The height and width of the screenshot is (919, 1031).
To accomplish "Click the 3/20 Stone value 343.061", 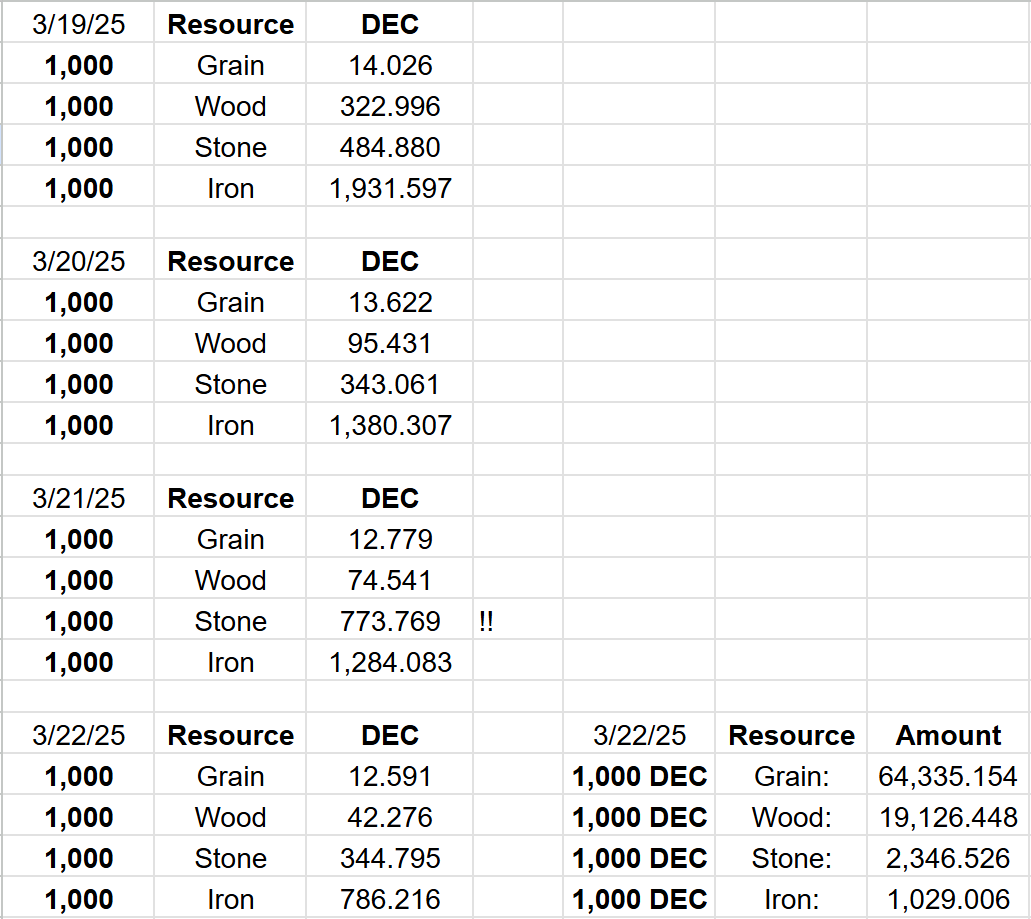I will tap(390, 384).
